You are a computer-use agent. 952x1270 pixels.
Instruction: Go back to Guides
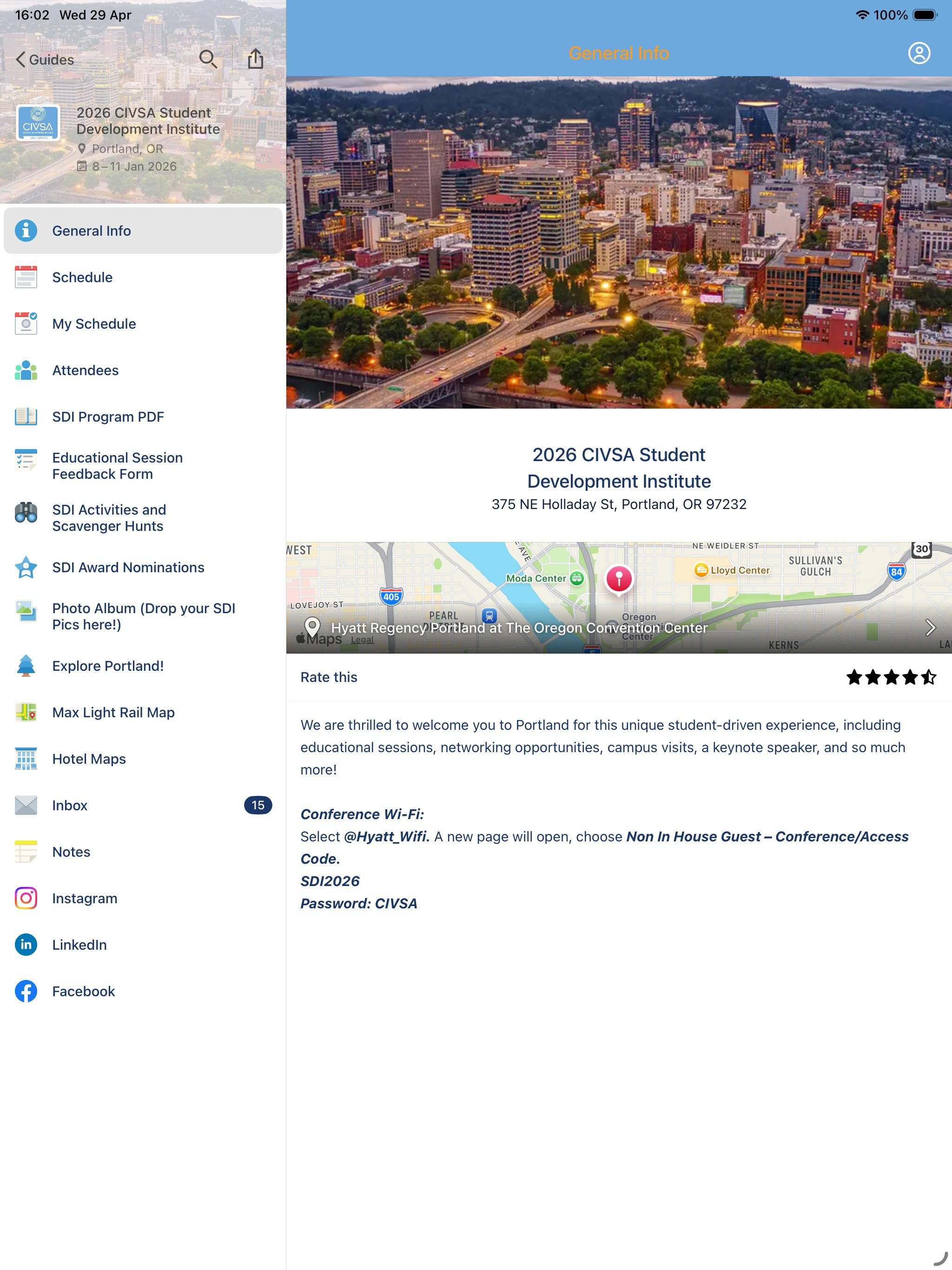[45, 60]
